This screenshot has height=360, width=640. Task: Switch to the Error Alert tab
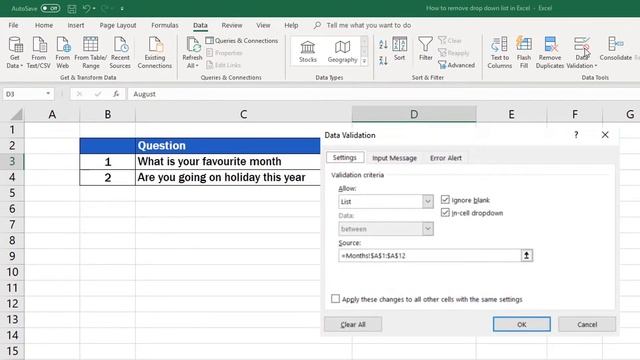[x=446, y=158]
